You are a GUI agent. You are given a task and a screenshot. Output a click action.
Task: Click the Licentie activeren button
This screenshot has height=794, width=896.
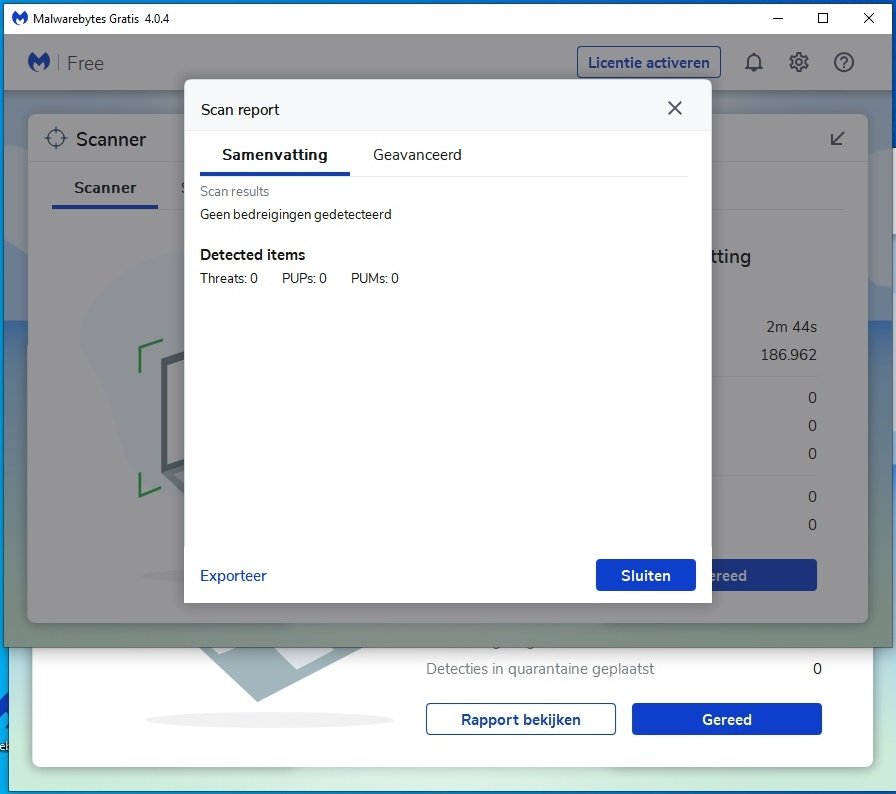(x=649, y=62)
